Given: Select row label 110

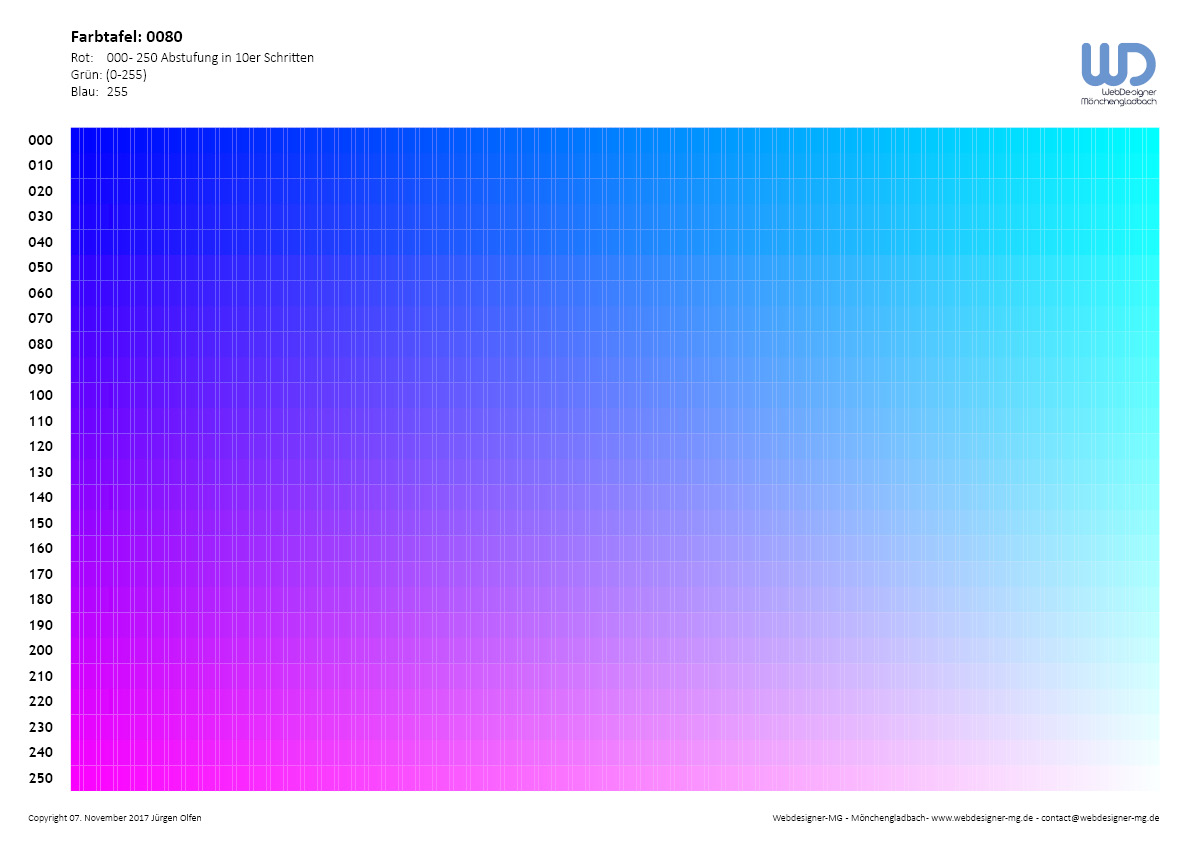Looking at the screenshot, I should tap(41, 421).
